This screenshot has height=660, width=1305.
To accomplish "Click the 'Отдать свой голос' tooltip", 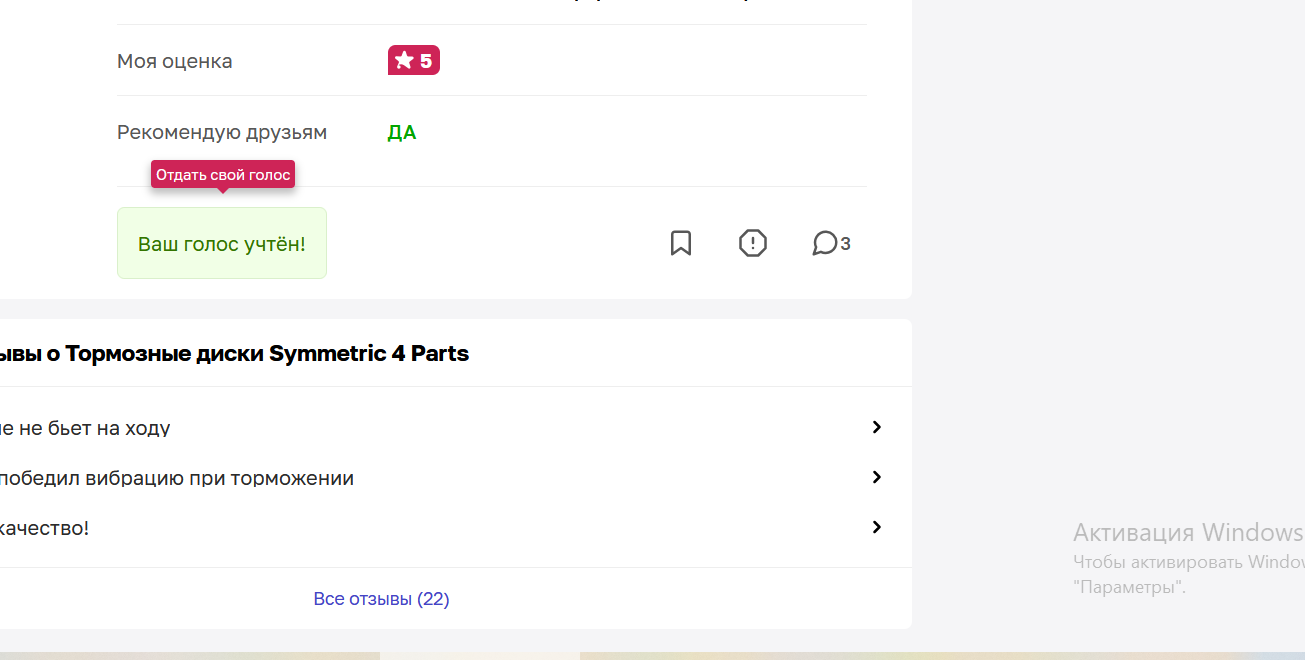I will click(x=223, y=175).
